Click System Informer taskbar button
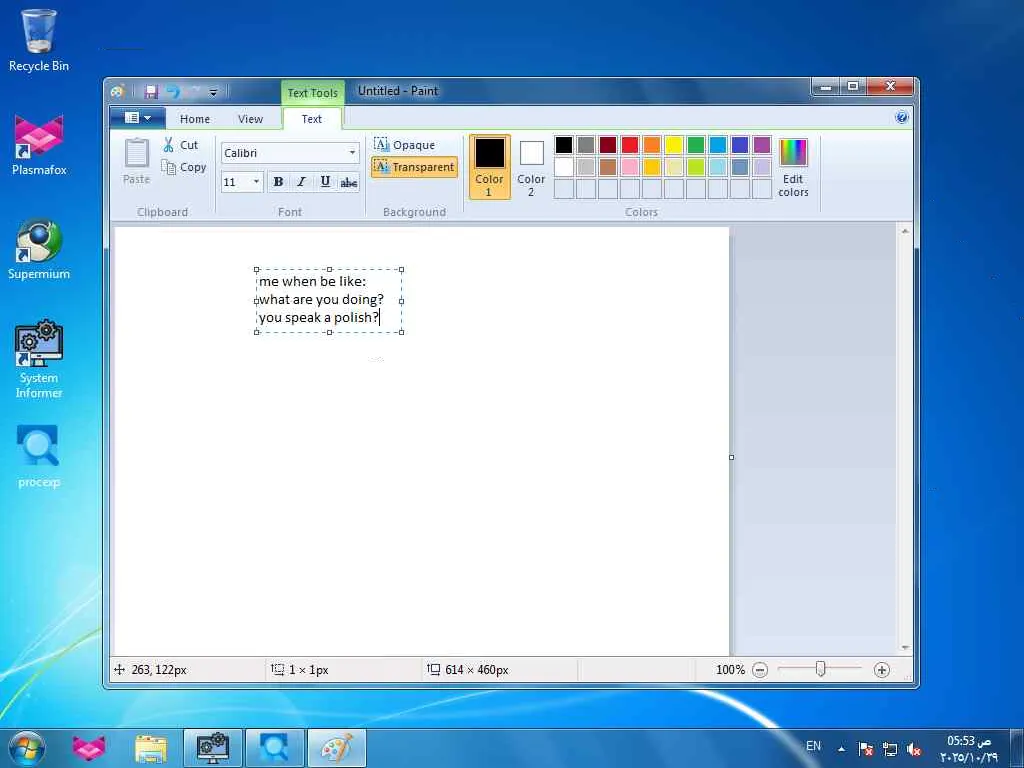The width and height of the screenshot is (1024, 768). pos(213,748)
